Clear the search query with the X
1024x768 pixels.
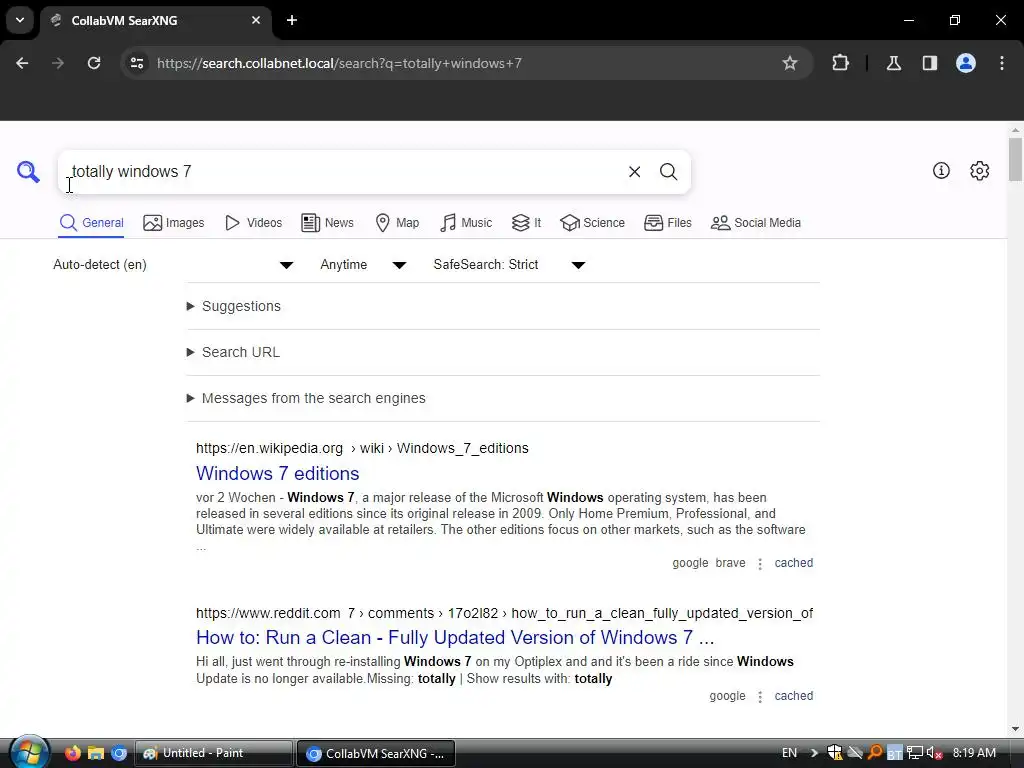[x=634, y=172]
